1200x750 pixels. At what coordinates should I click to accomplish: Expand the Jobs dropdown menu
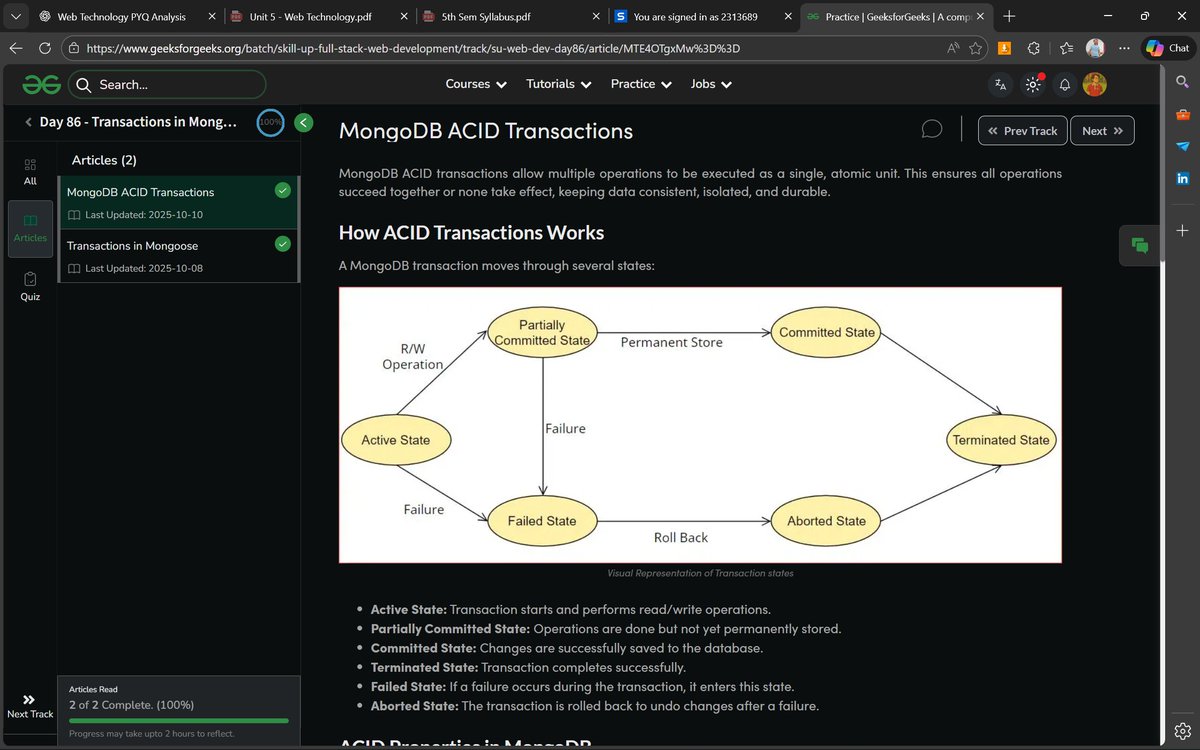[711, 84]
